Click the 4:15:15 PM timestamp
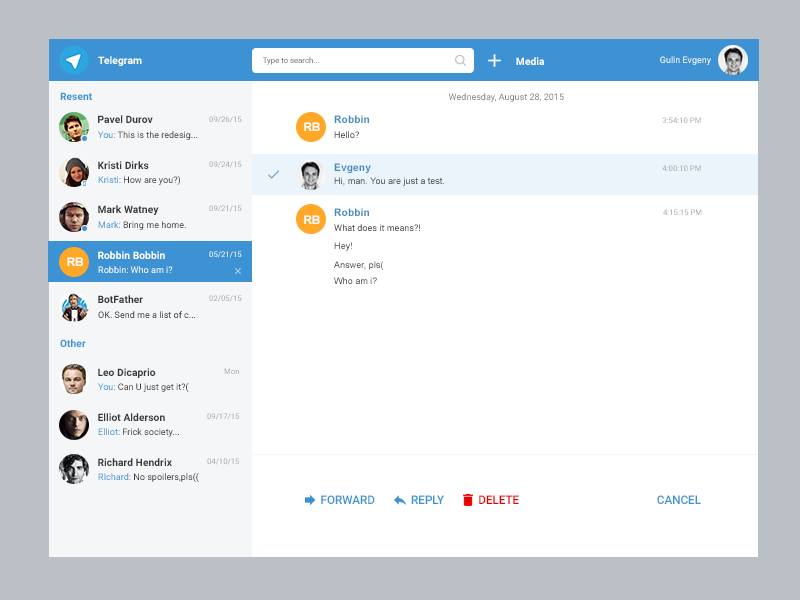800x600 pixels. point(682,212)
